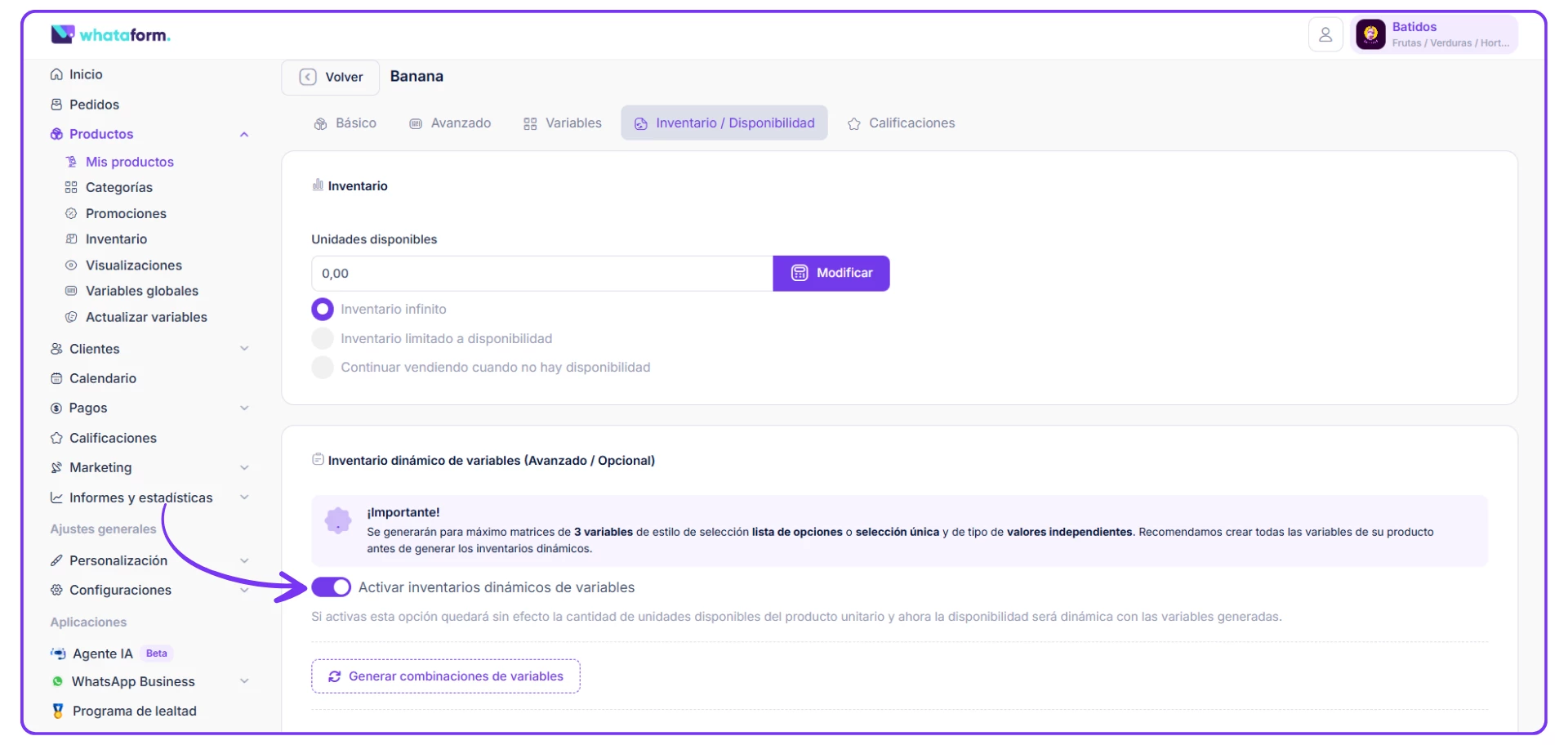Screen dimensions: 1568x745
Task: Switch to the Variables tab
Action: [x=563, y=123]
